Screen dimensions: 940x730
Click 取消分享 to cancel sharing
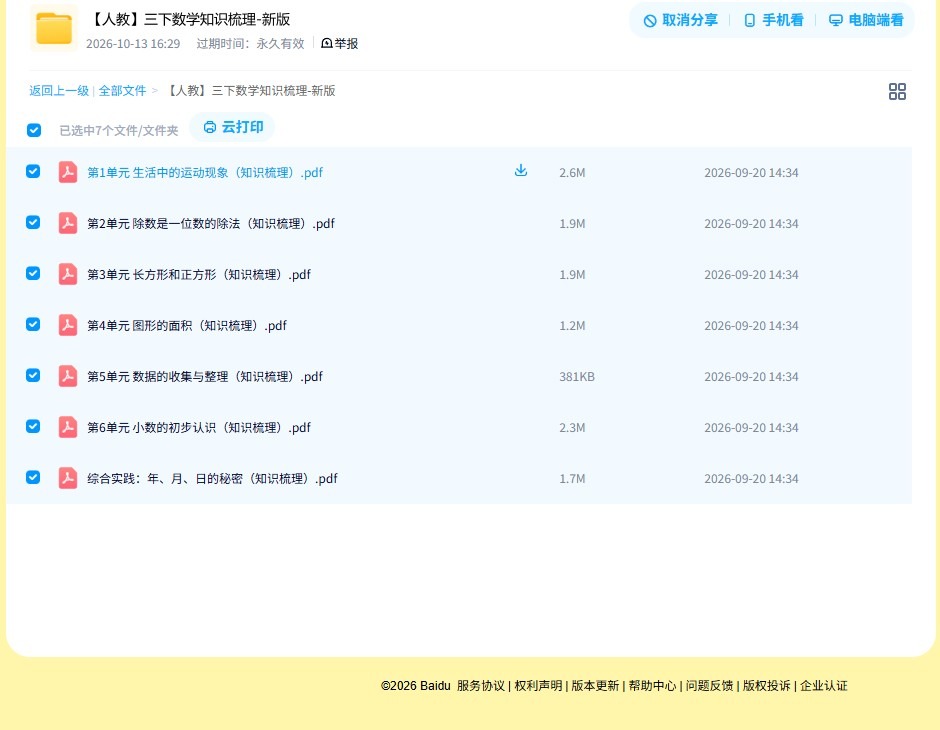click(680, 20)
